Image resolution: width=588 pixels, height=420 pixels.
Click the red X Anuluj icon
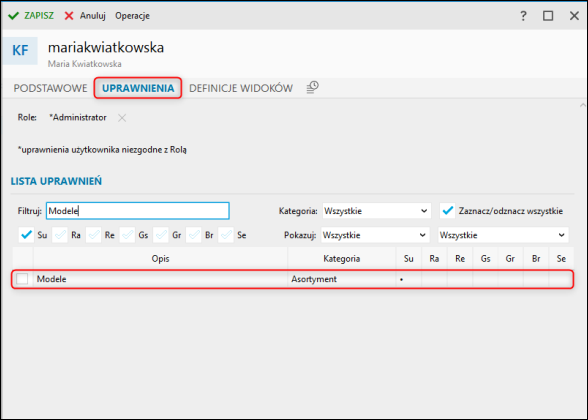click(69, 16)
